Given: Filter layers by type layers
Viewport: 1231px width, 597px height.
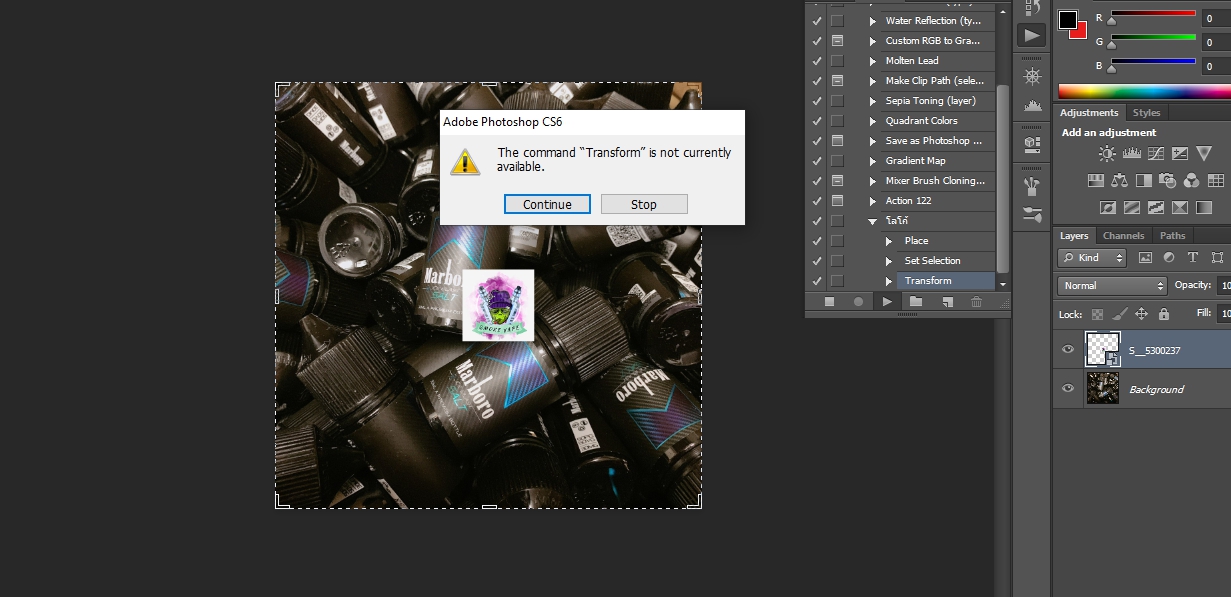Looking at the screenshot, I should [1193, 257].
